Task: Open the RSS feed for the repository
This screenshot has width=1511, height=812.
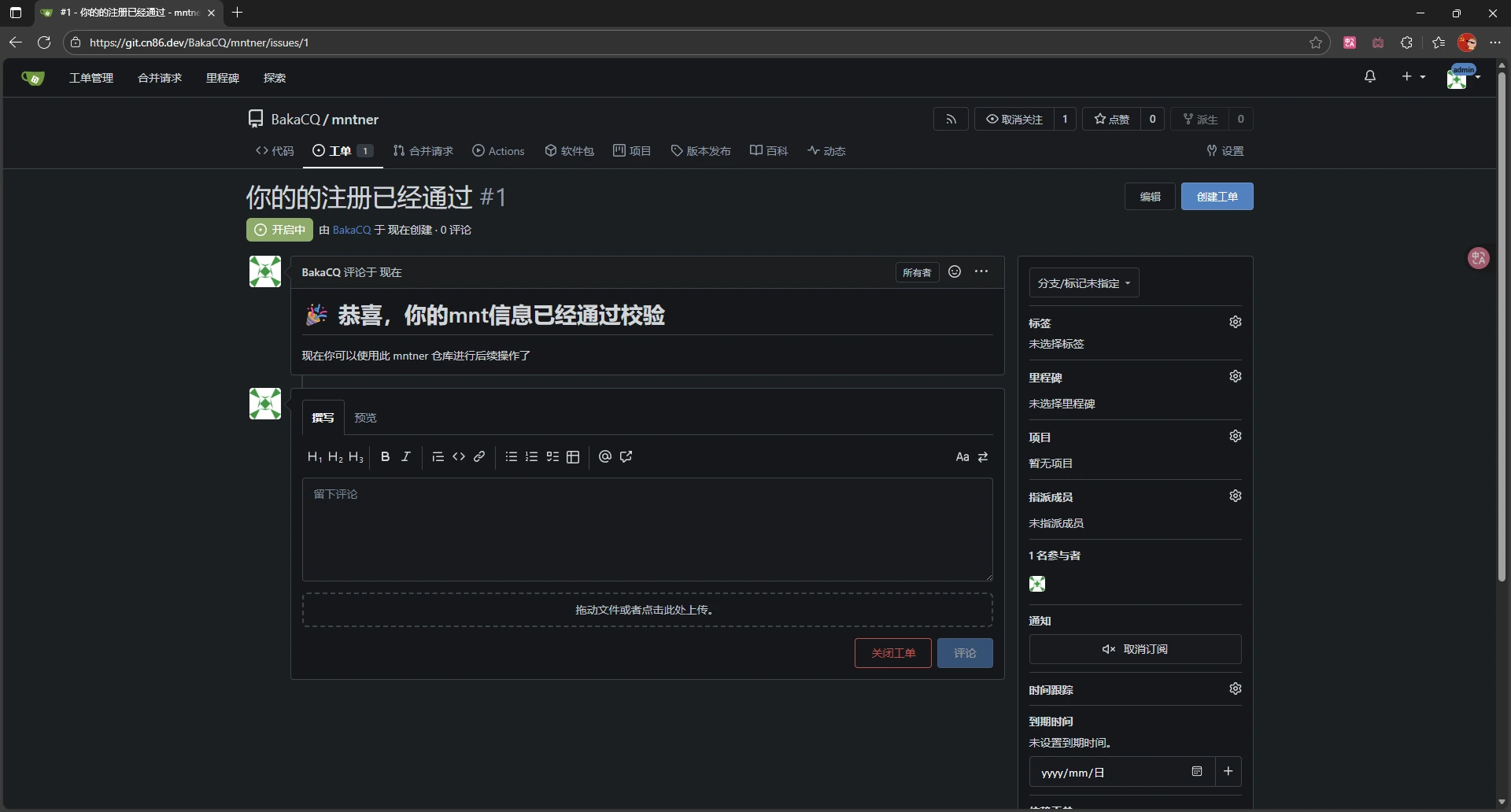Action: [x=951, y=119]
